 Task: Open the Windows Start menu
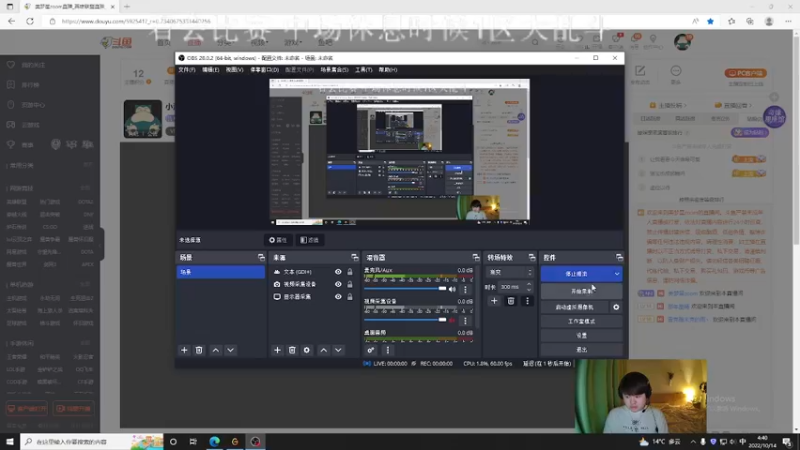(x=10, y=441)
